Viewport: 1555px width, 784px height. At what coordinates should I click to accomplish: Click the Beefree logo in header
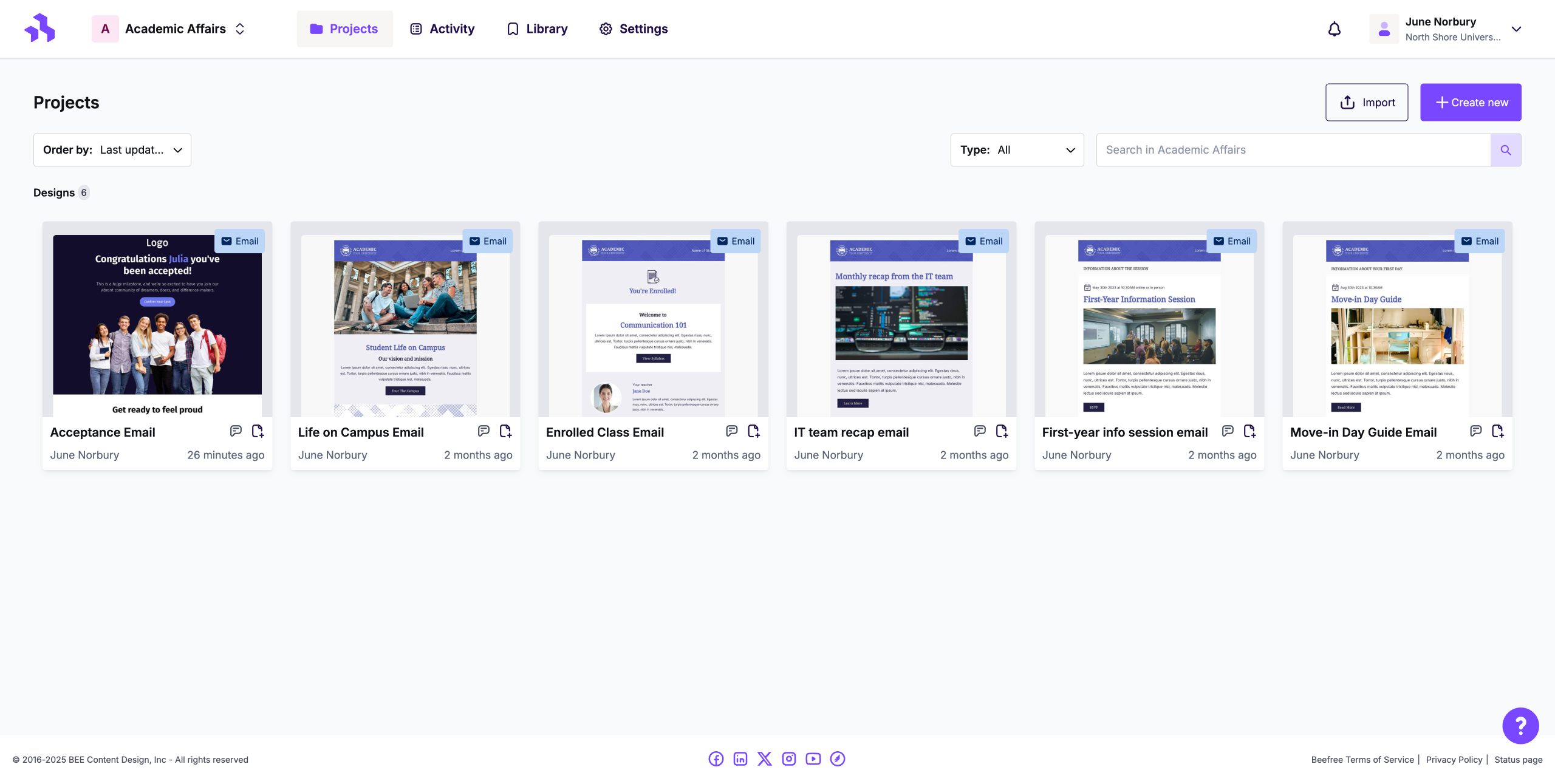(x=40, y=29)
